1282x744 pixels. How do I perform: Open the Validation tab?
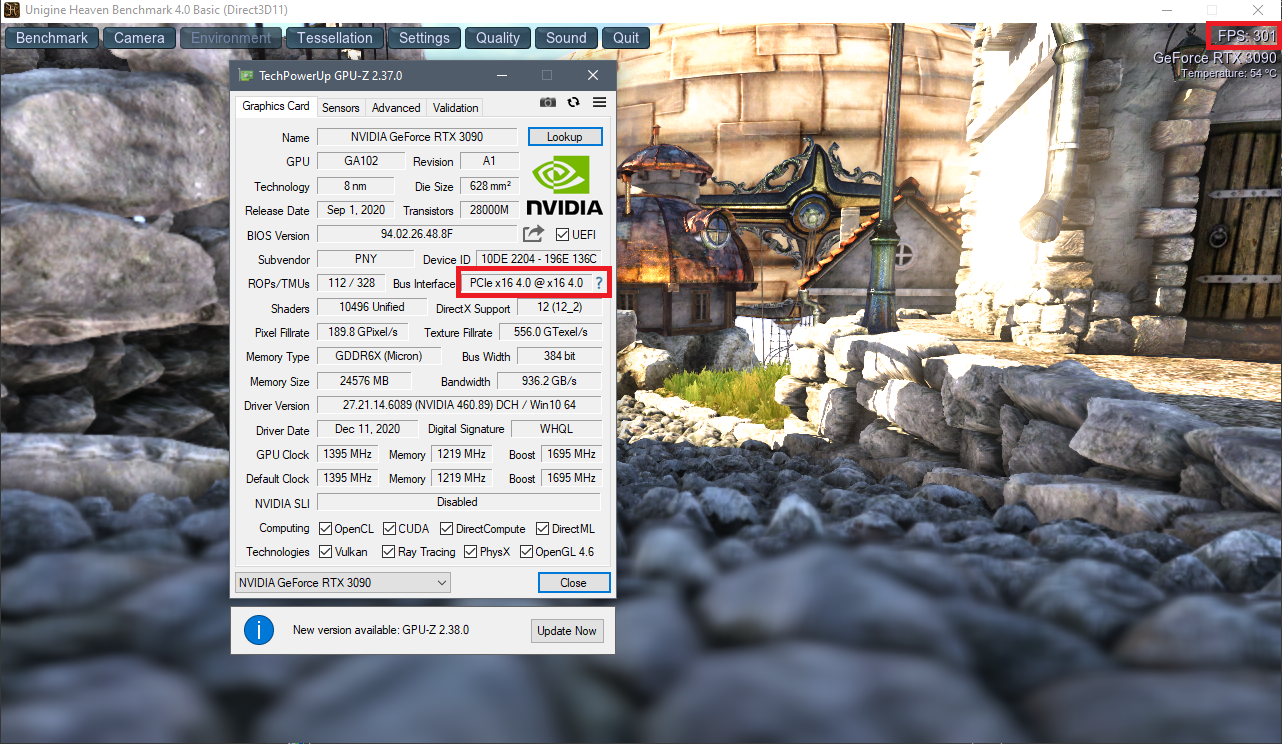coord(454,107)
